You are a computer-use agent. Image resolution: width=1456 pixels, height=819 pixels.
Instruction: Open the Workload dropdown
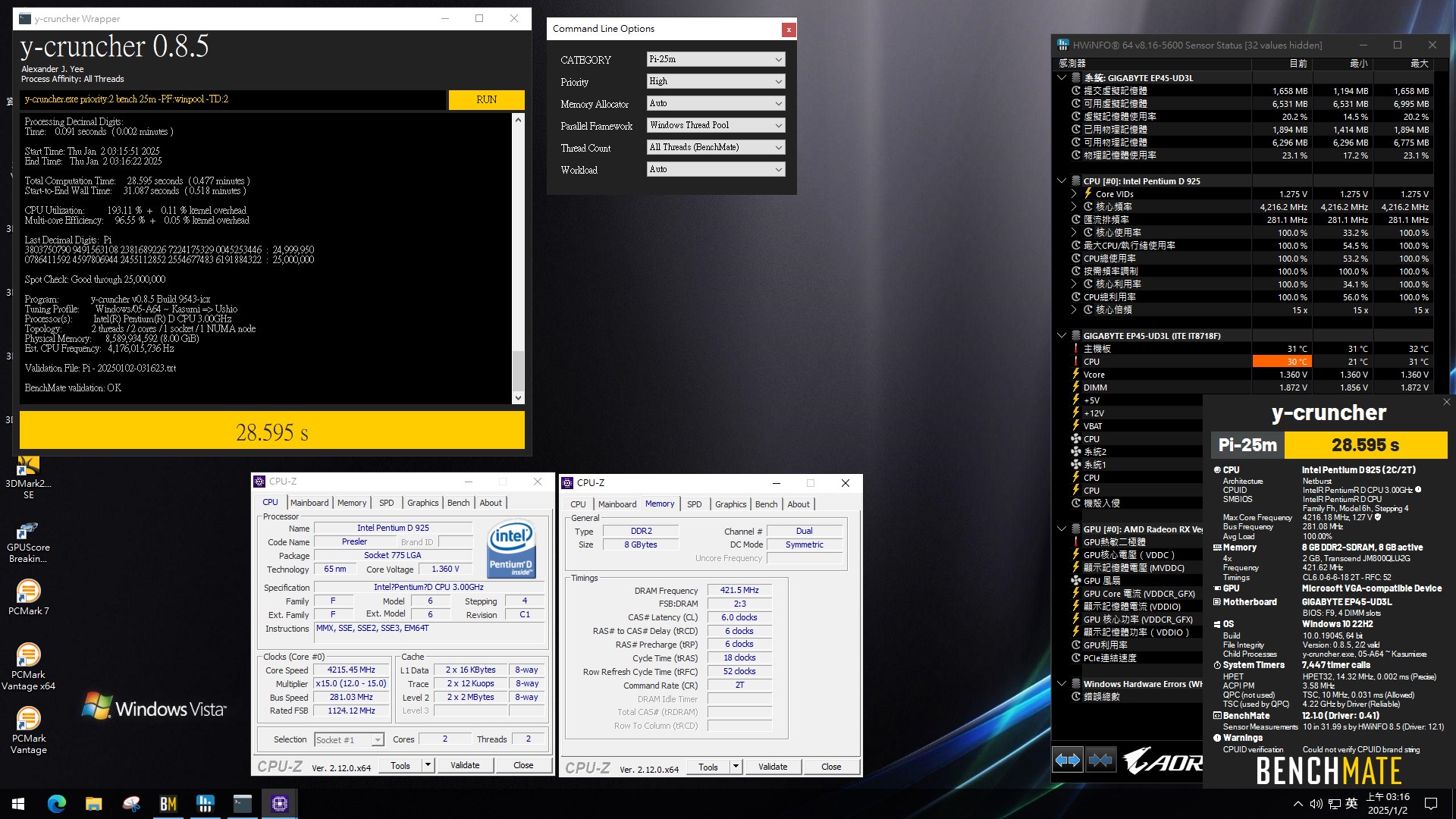point(716,169)
